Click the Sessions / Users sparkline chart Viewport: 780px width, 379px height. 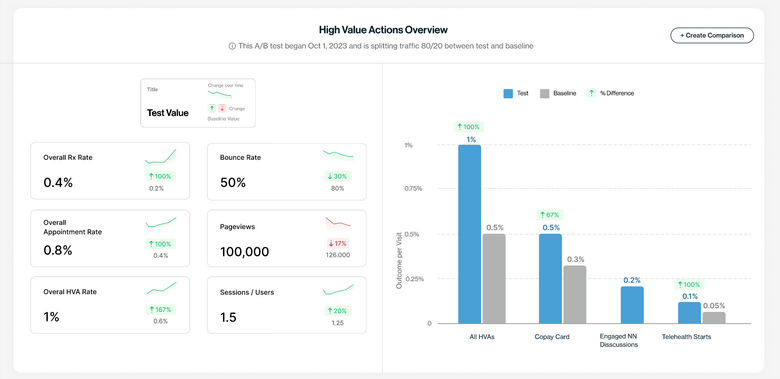click(x=338, y=289)
